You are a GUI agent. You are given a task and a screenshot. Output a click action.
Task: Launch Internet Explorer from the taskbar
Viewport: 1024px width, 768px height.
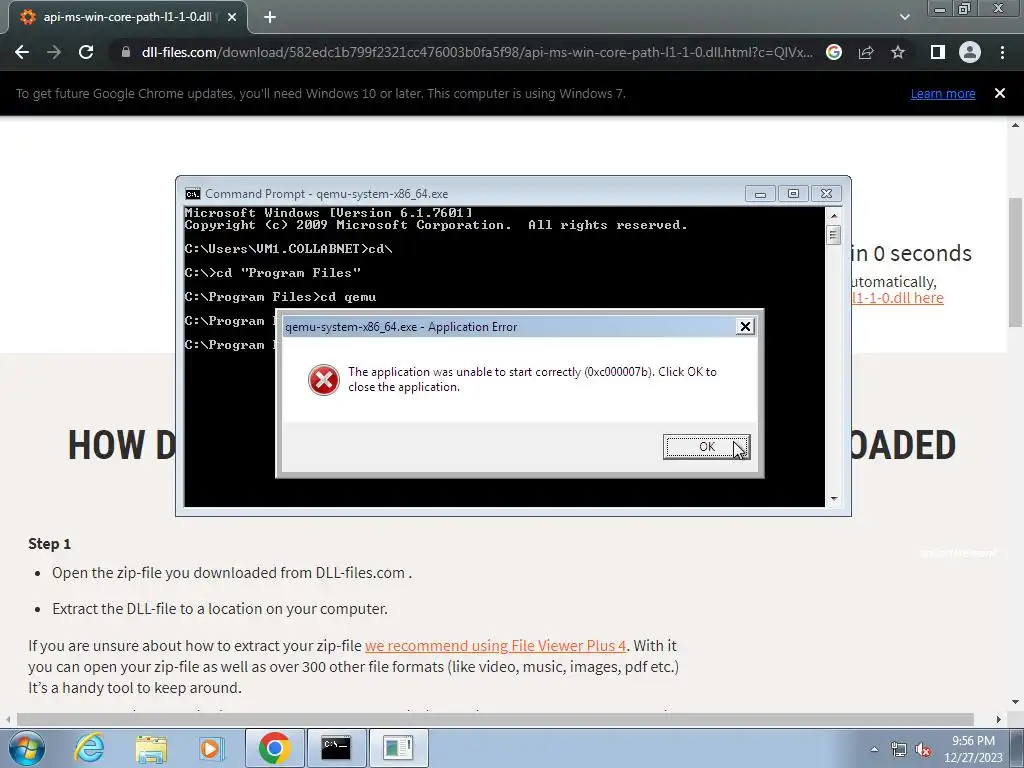click(89, 748)
